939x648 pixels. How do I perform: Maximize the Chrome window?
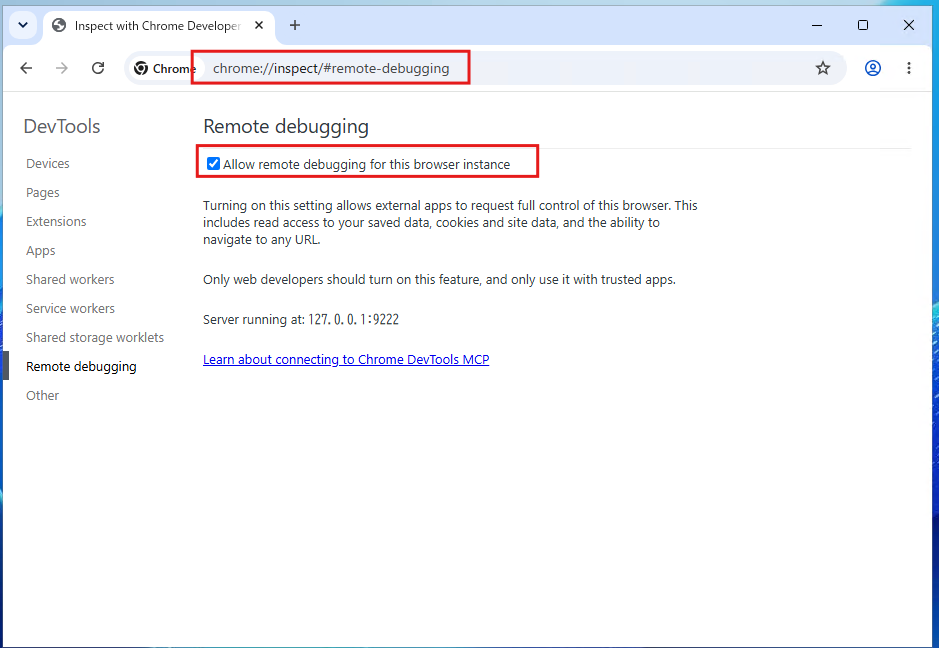click(863, 25)
